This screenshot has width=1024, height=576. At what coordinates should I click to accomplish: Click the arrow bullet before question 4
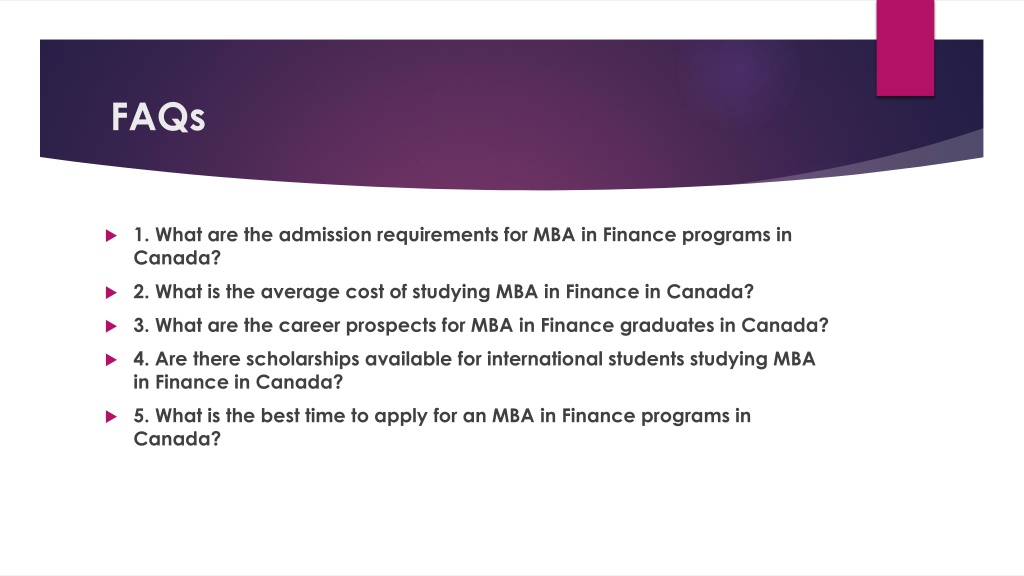111,359
